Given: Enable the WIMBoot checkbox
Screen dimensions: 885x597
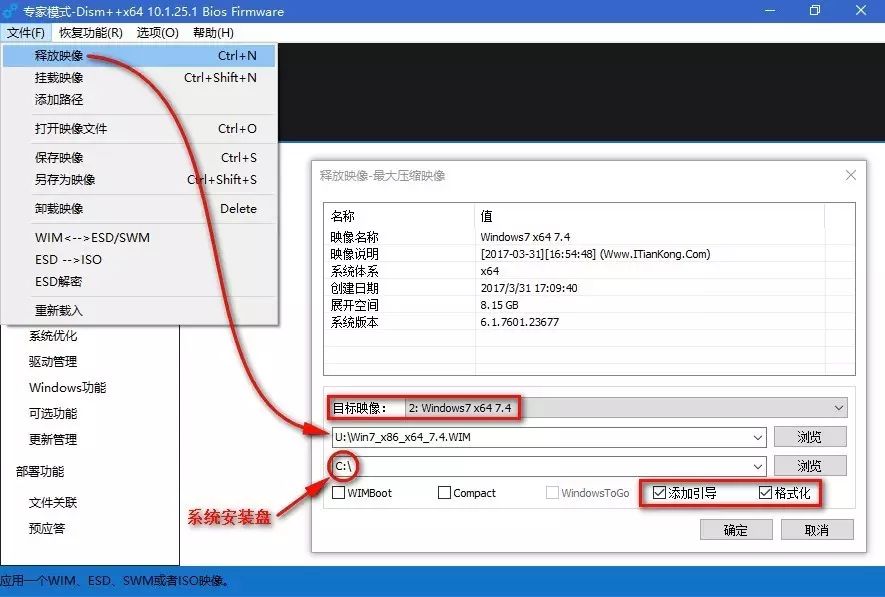Looking at the screenshot, I should click(x=340, y=492).
